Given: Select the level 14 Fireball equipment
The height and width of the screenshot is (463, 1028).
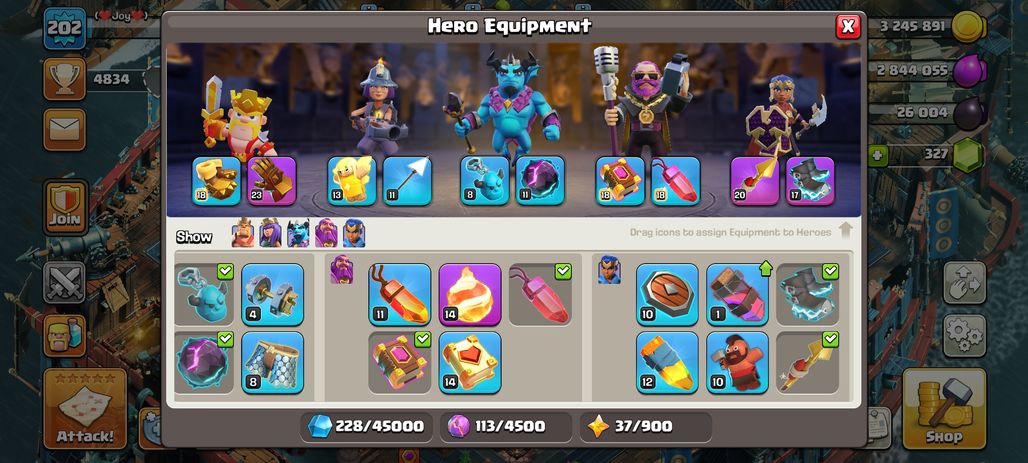Looking at the screenshot, I should pyautogui.click(x=469, y=294).
